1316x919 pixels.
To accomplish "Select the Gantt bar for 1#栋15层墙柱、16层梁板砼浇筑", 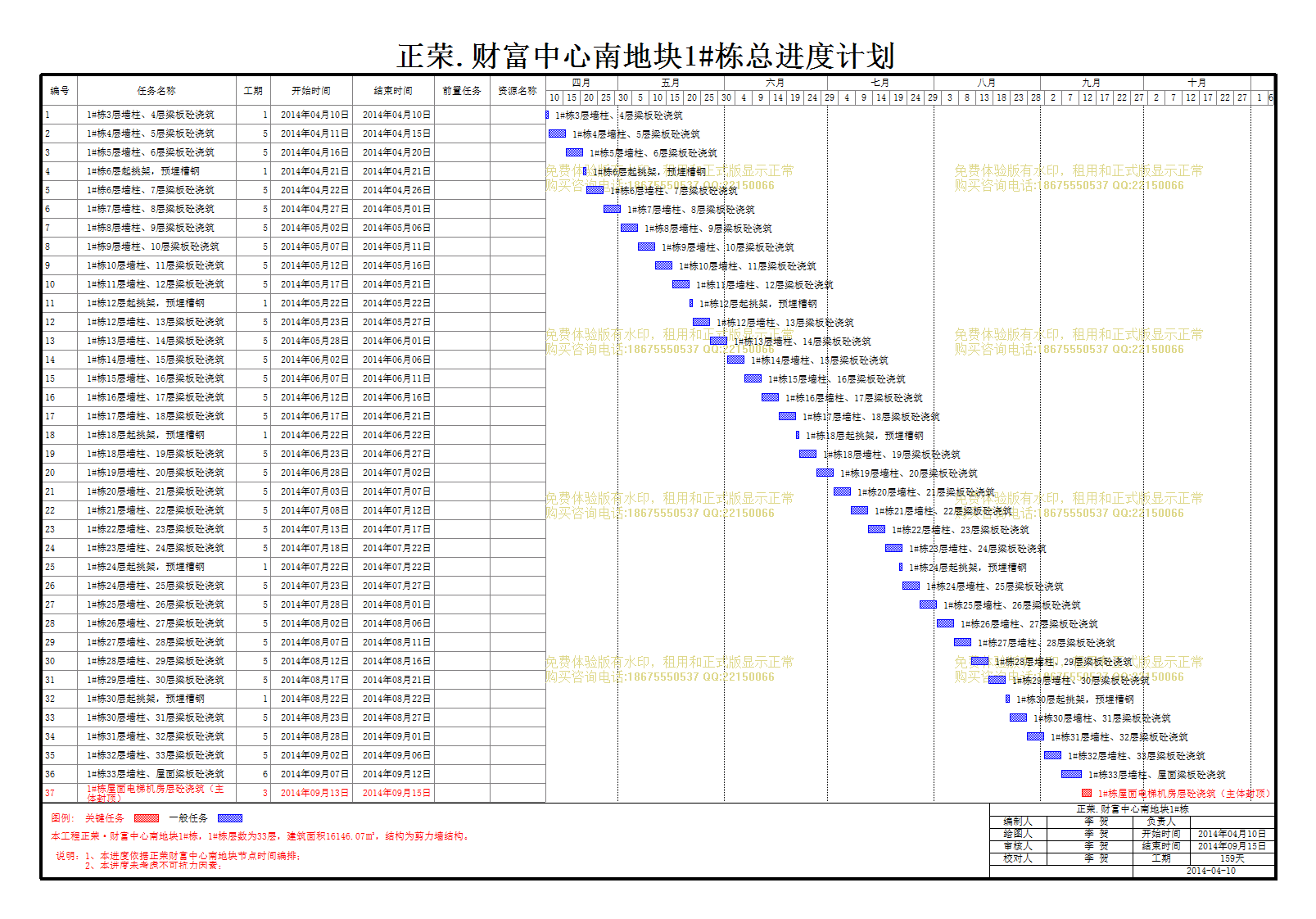I will (753, 378).
